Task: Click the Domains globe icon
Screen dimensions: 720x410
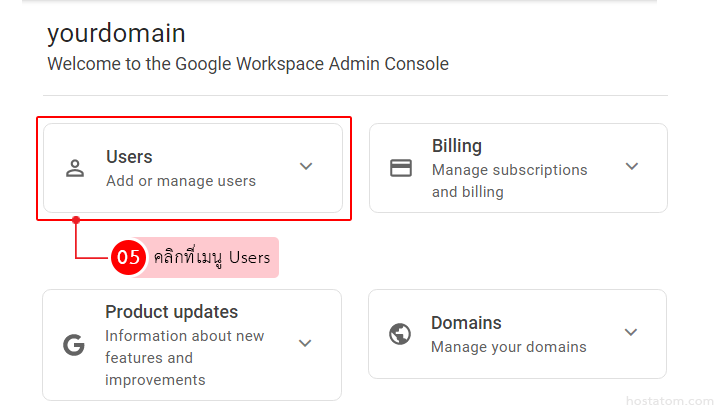Action: coord(400,334)
